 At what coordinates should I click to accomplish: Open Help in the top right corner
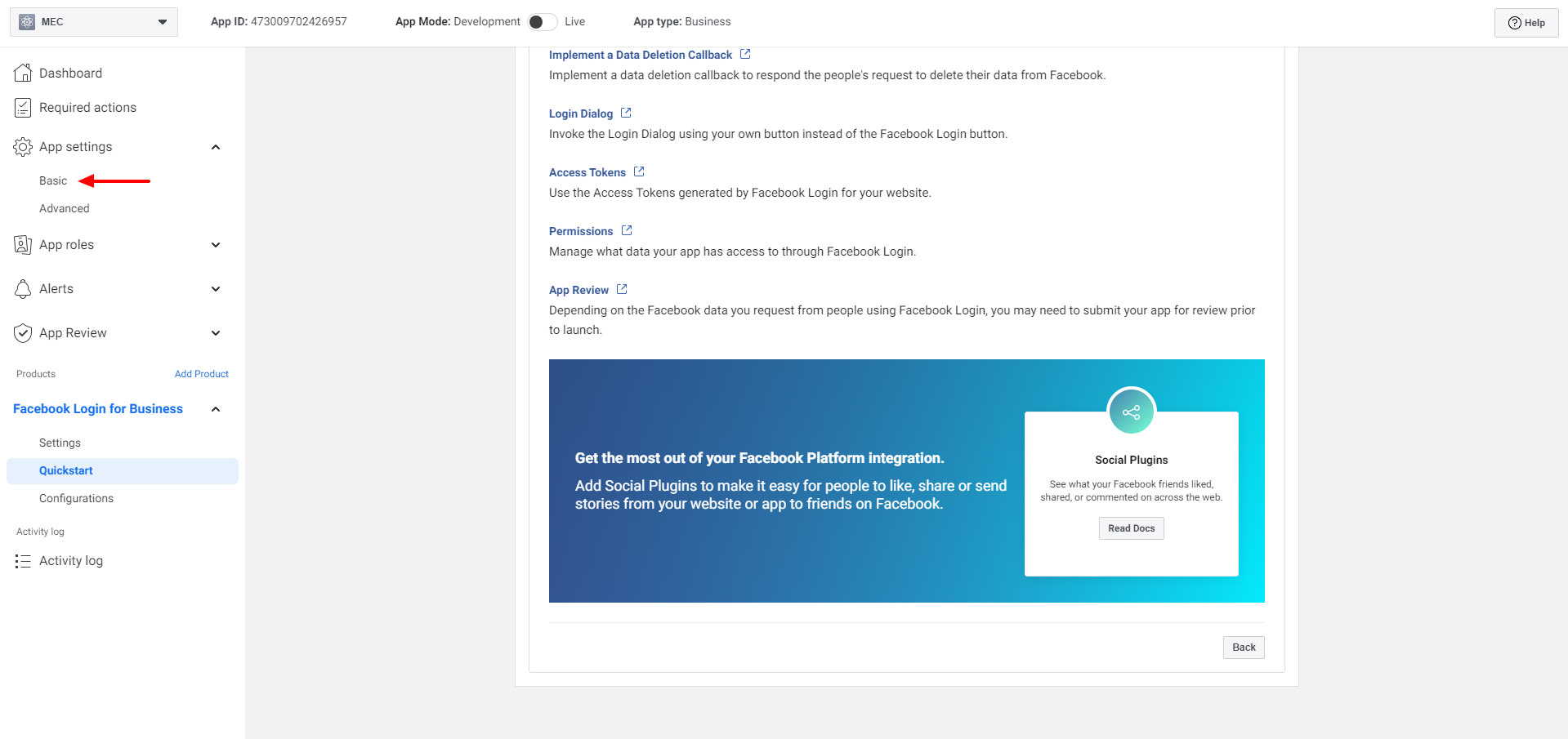click(1526, 22)
